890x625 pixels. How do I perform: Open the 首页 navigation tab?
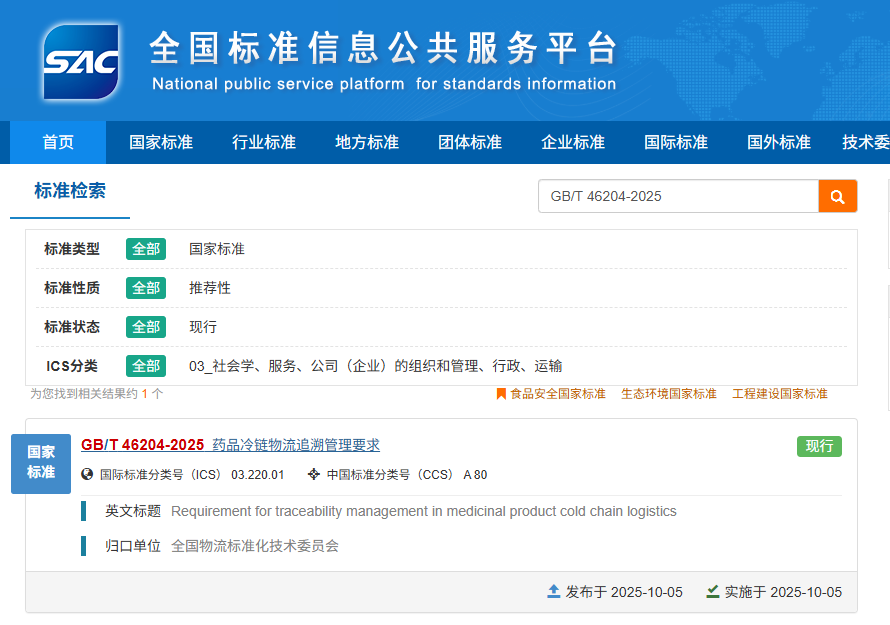56,143
